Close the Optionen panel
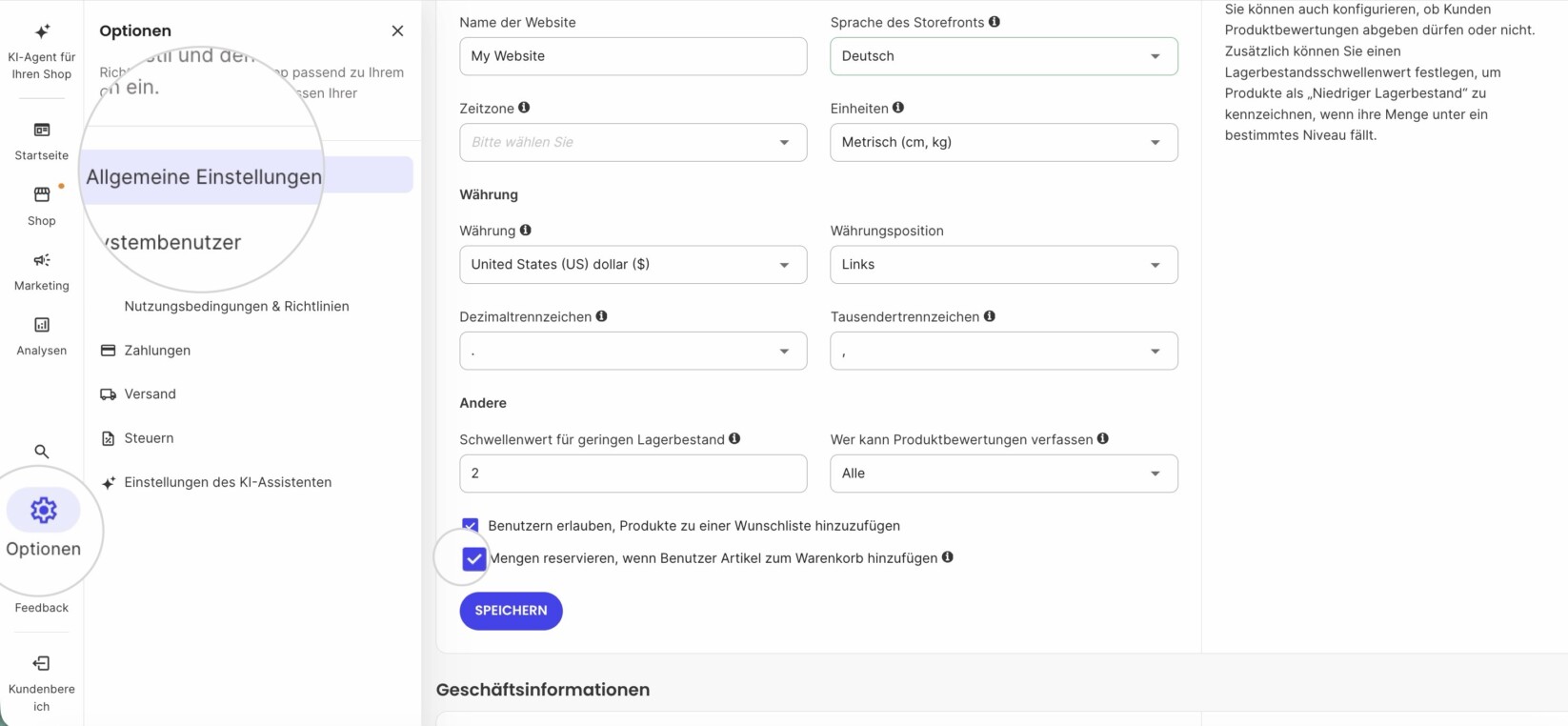The image size is (1568, 726). coord(397,31)
